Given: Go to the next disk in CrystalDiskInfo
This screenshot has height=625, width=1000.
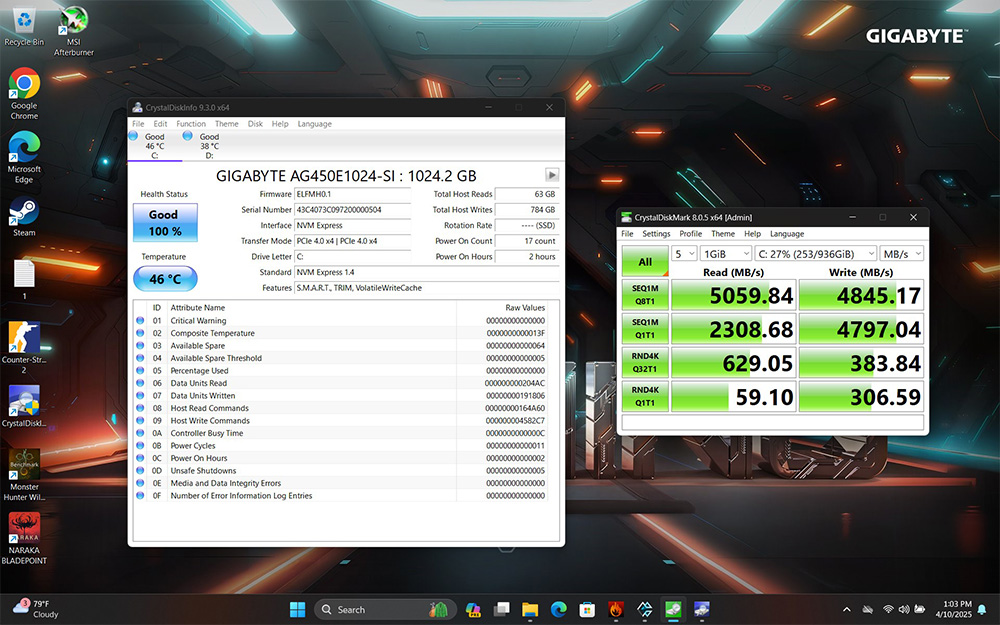Looking at the screenshot, I should [x=552, y=175].
